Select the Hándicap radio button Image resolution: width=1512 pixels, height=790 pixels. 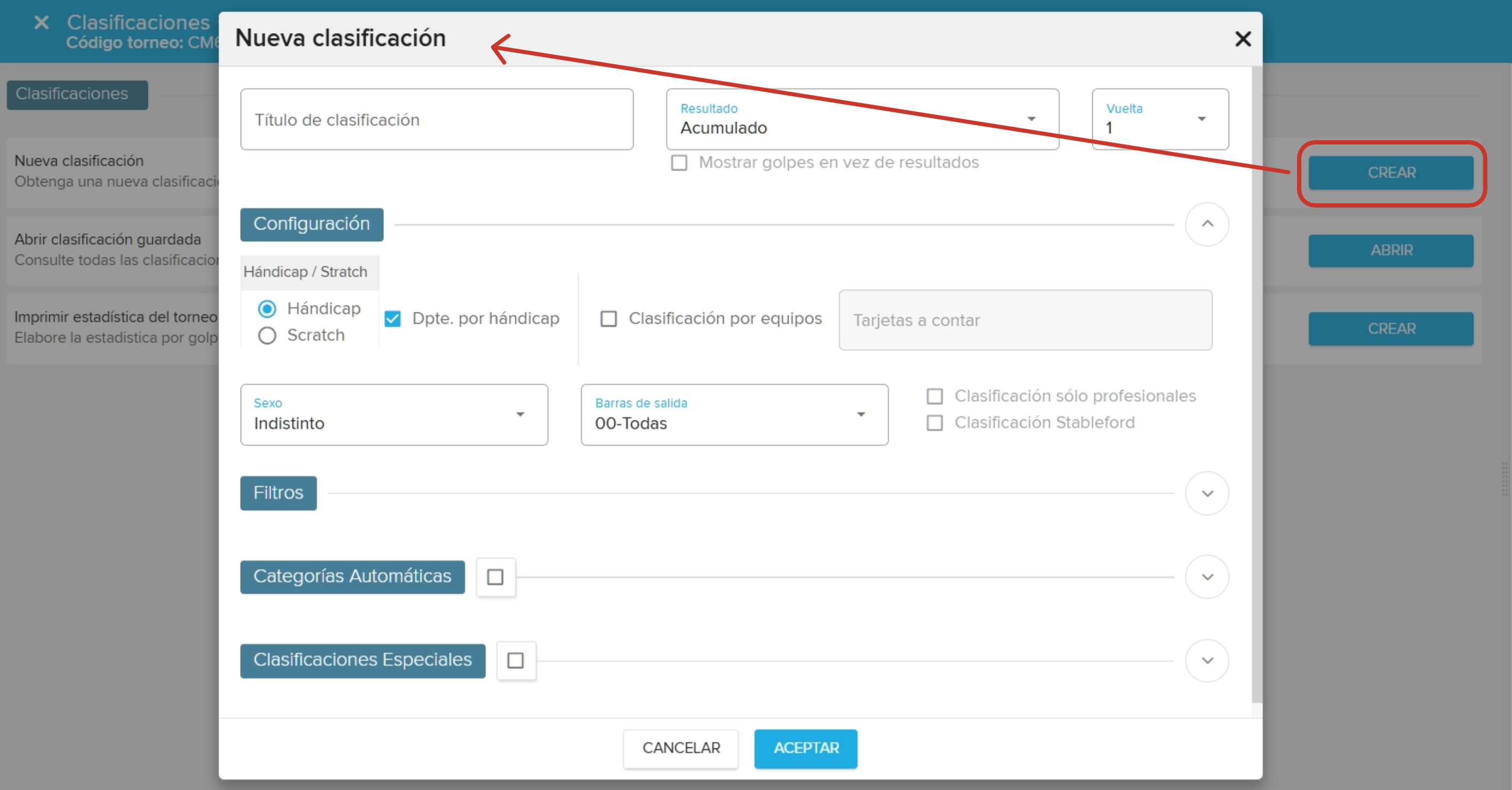[267, 309]
